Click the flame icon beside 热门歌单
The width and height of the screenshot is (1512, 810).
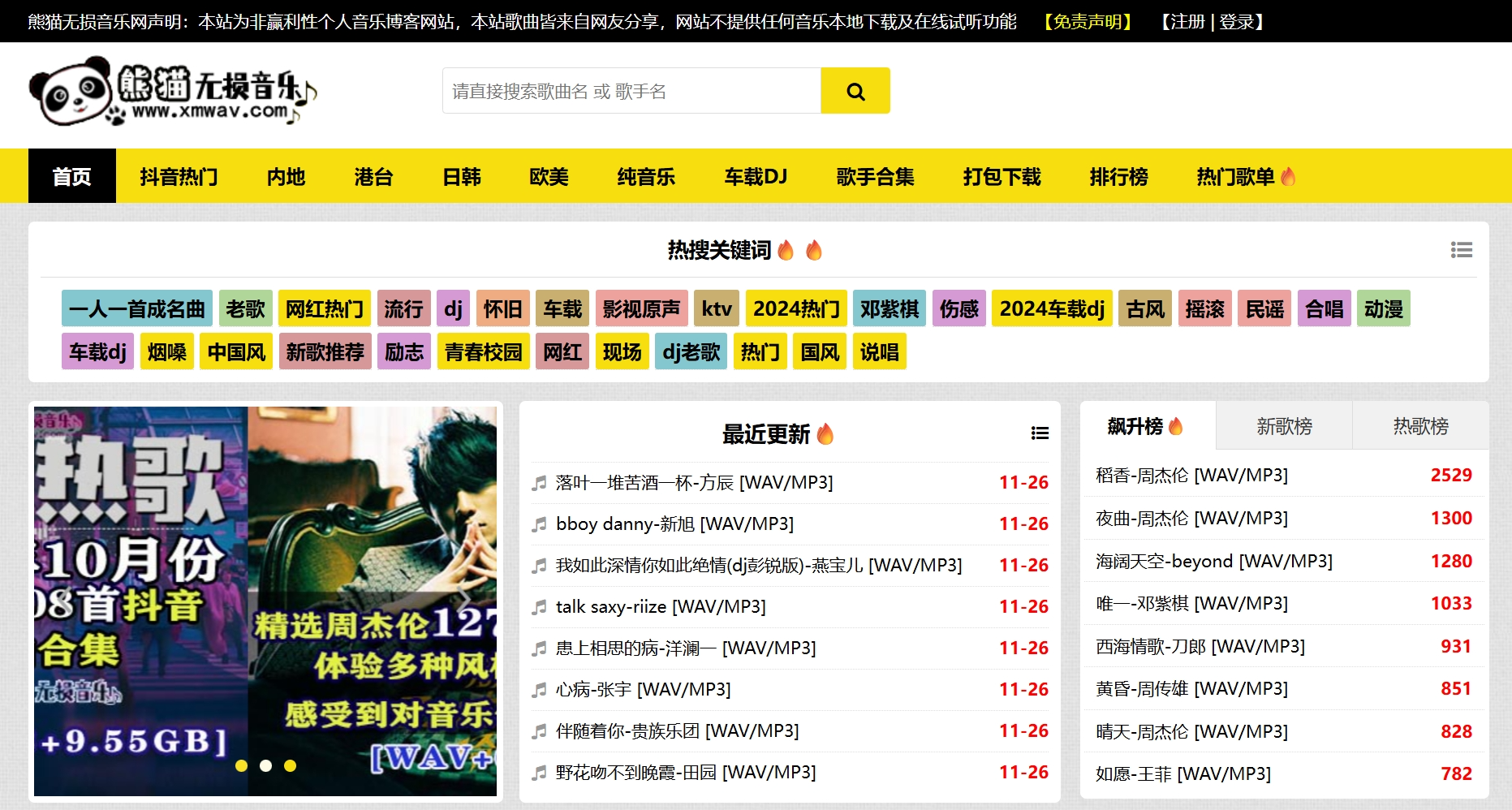click(x=1288, y=176)
